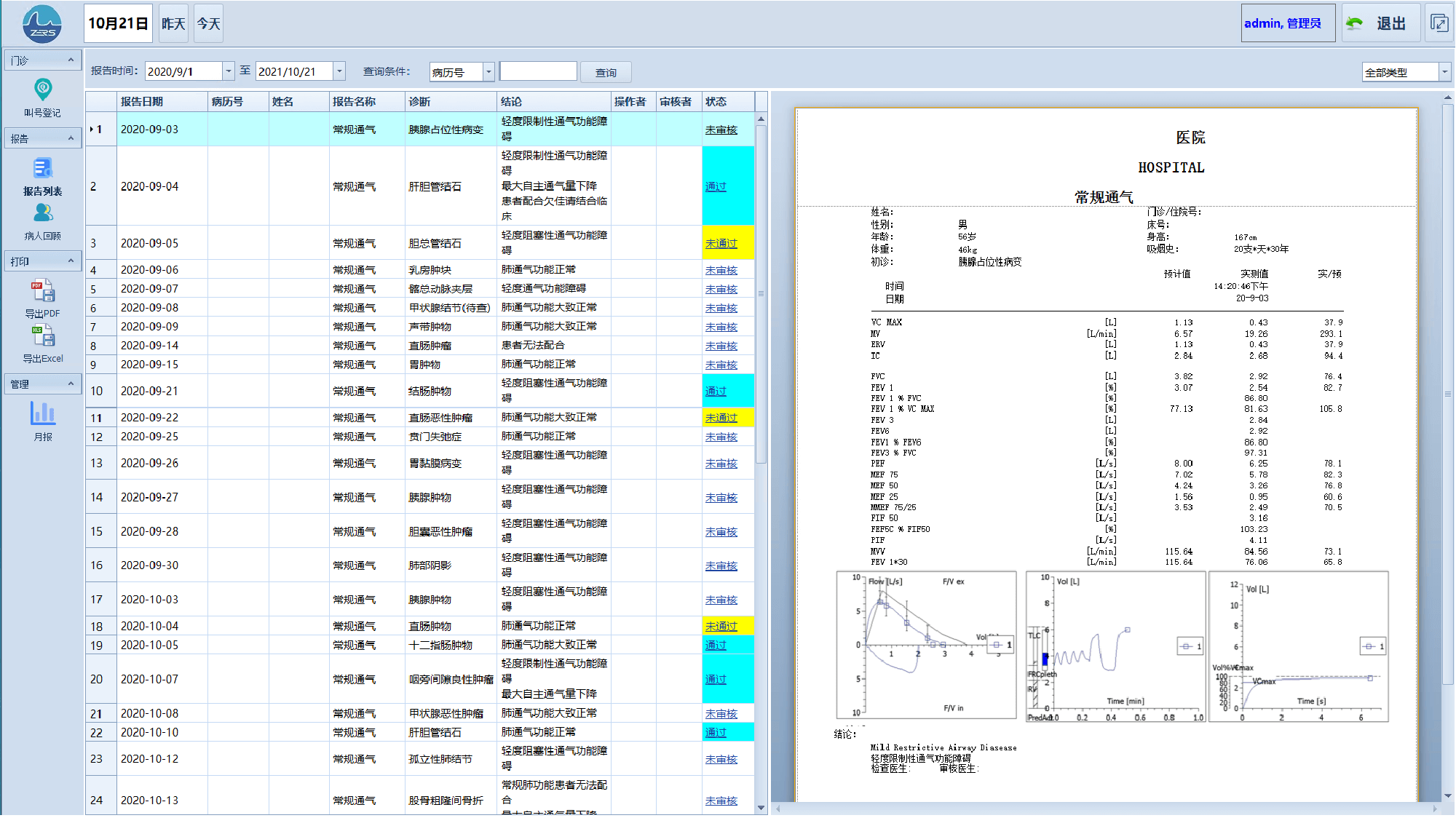Select the 咽旁间隙良性肿瘤 diagnosis cell
This screenshot has width=1456, height=818.
[451, 679]
